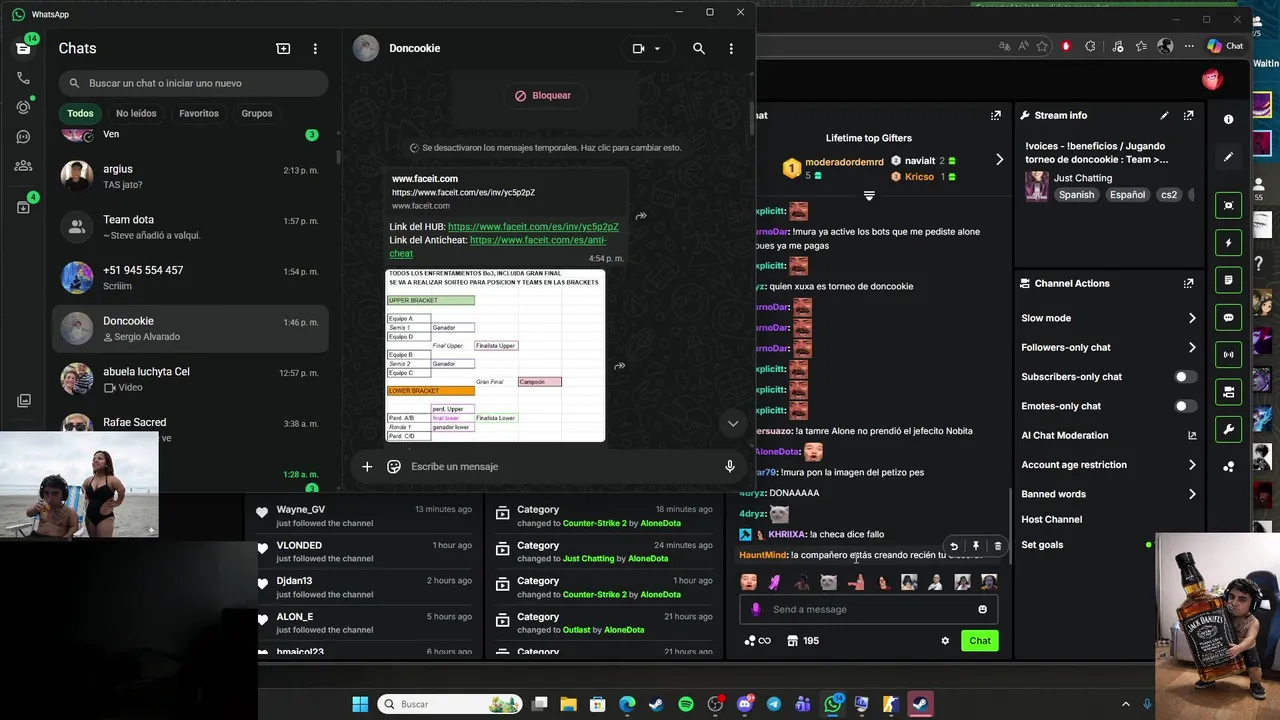Click the Escribe un mensaje field
Viewport: 1280px width, 720px height.
click(x=560, y=466)
